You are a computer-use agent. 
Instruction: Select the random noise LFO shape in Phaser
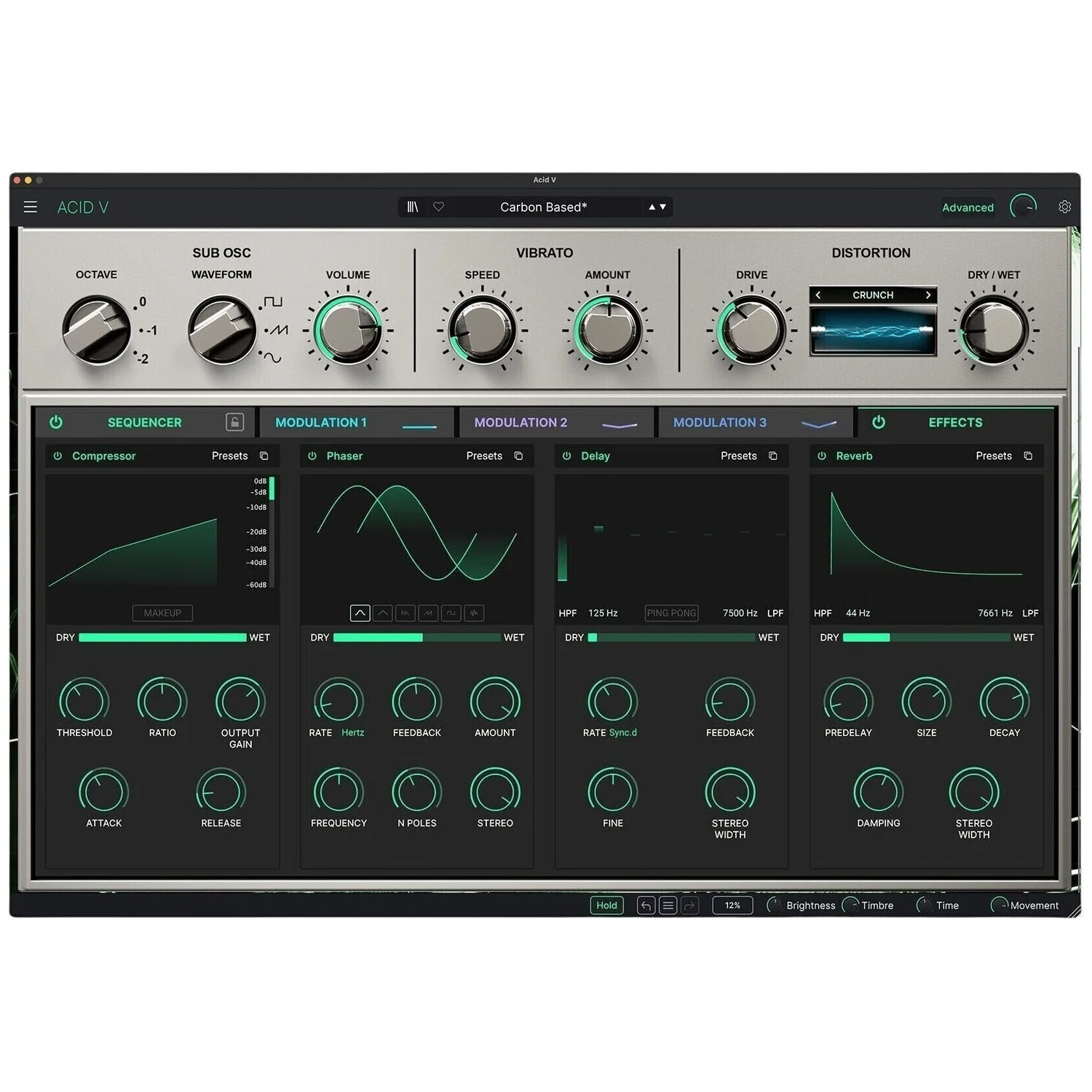click(474, 613)
